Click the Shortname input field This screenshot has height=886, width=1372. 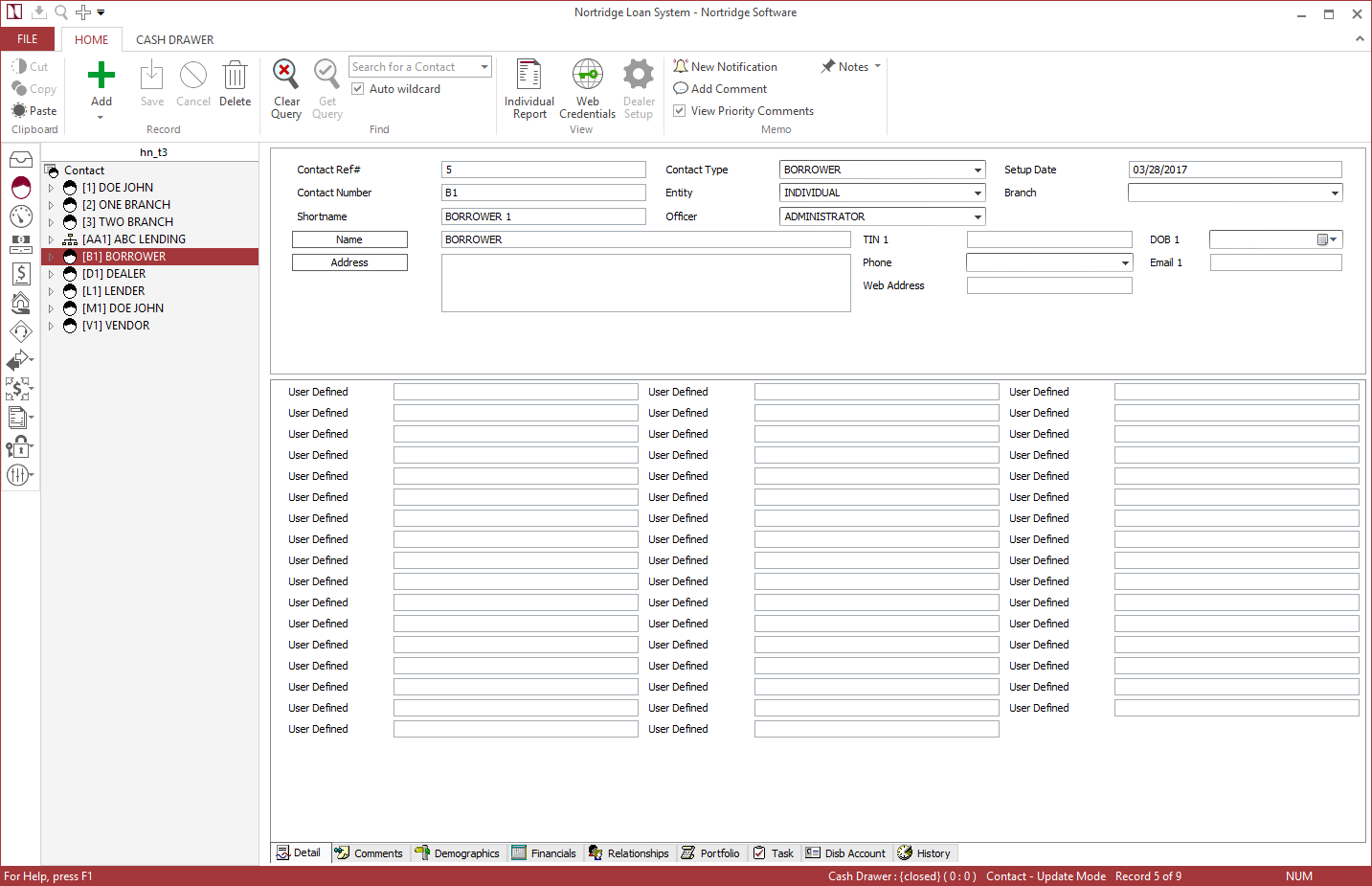click(544, 216)
